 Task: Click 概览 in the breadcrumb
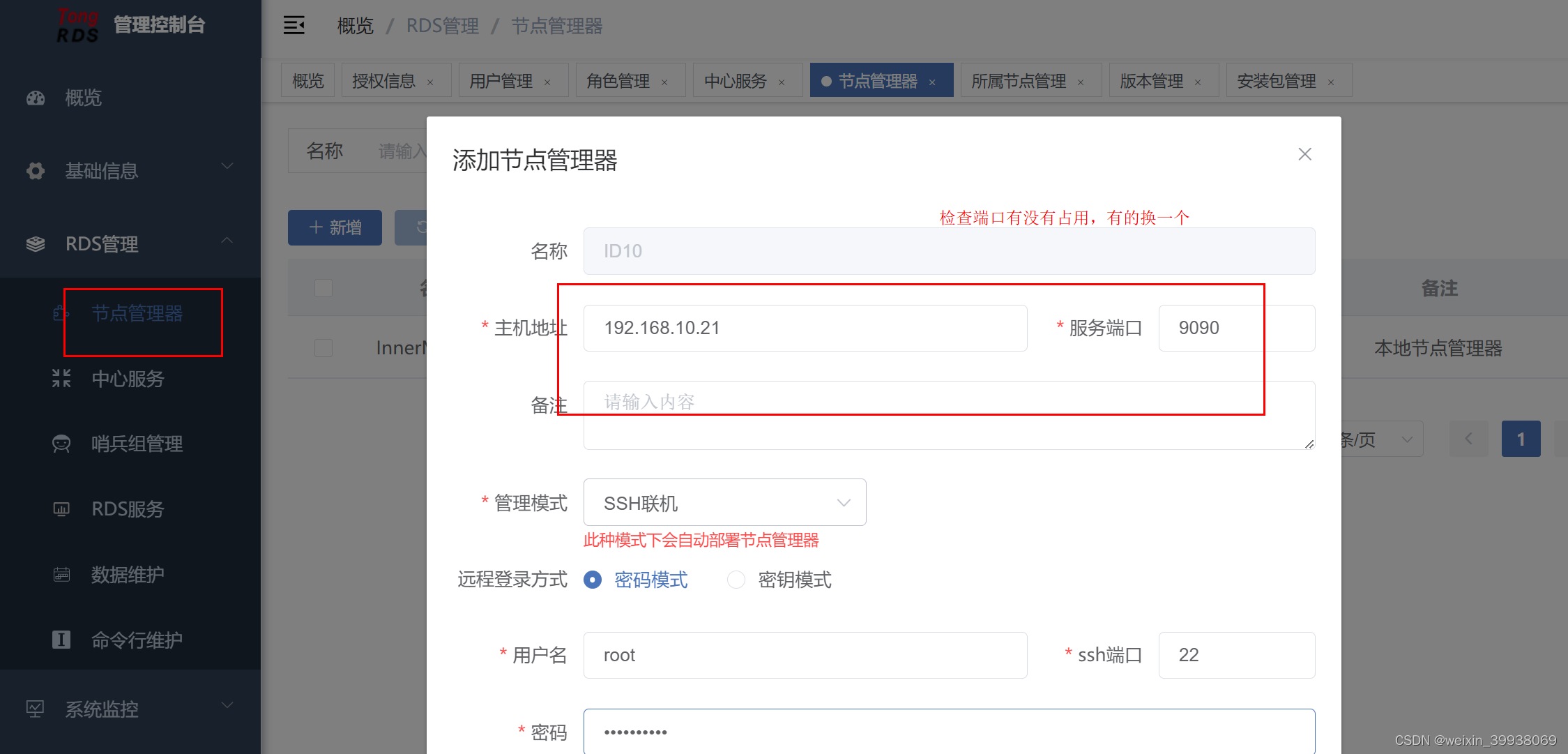[x=356, y=27]
